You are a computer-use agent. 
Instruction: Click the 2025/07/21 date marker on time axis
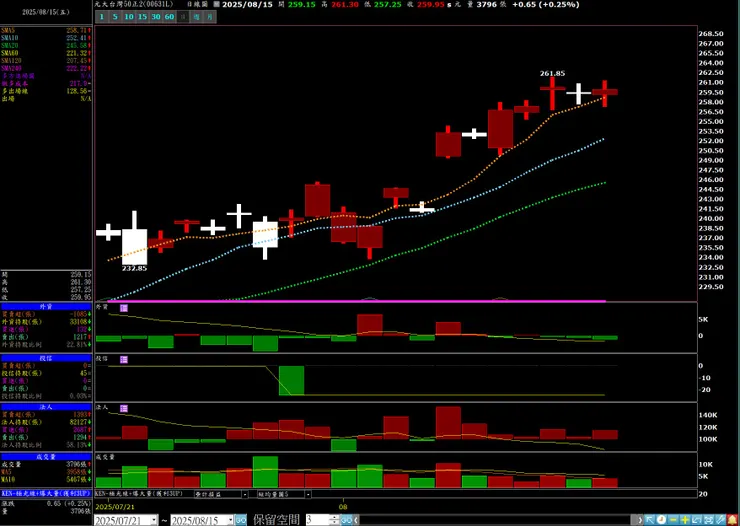[x=114, y=507]
